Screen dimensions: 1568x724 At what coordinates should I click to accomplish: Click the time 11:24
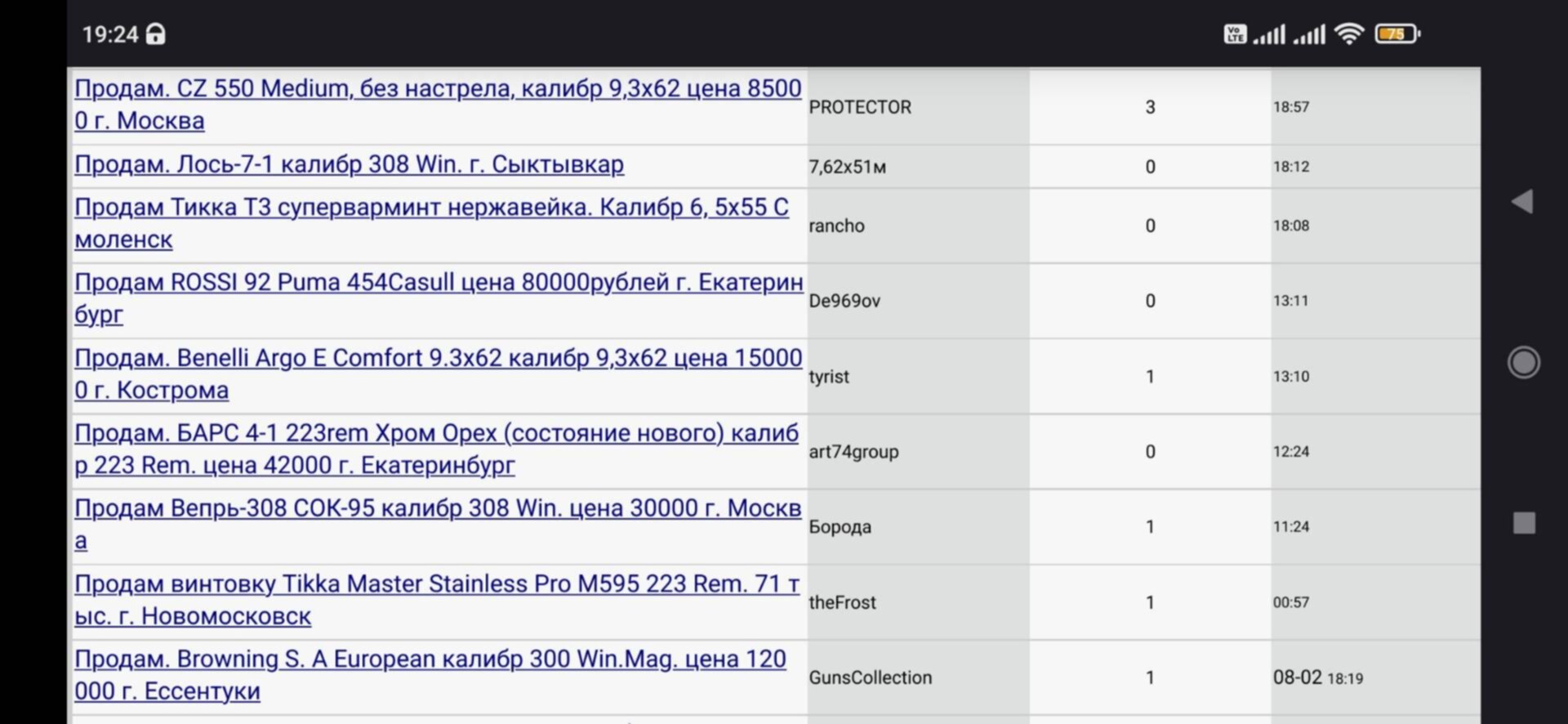coord(1291,527)
